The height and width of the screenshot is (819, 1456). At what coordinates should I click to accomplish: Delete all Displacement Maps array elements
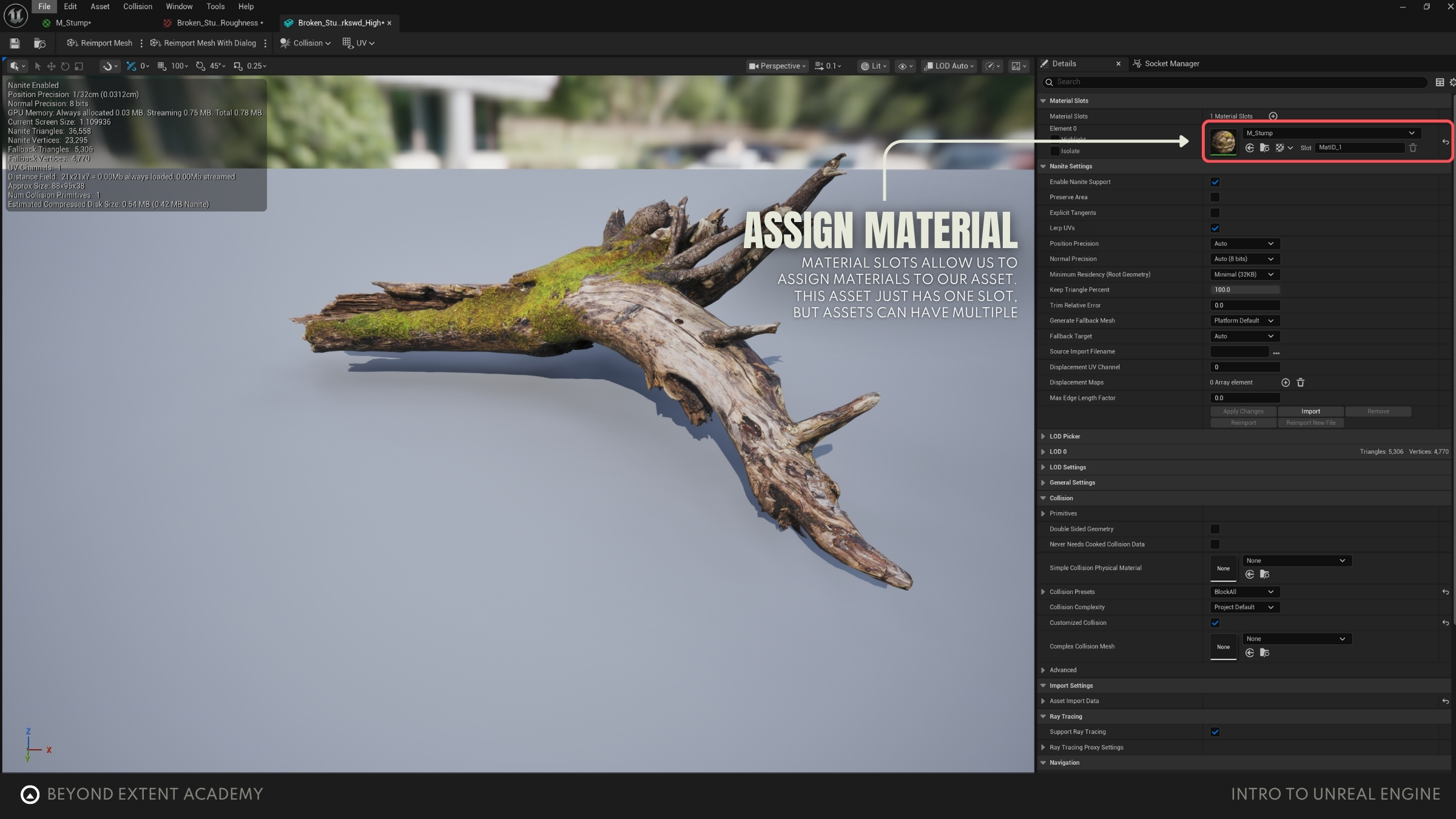point(1300,382)
